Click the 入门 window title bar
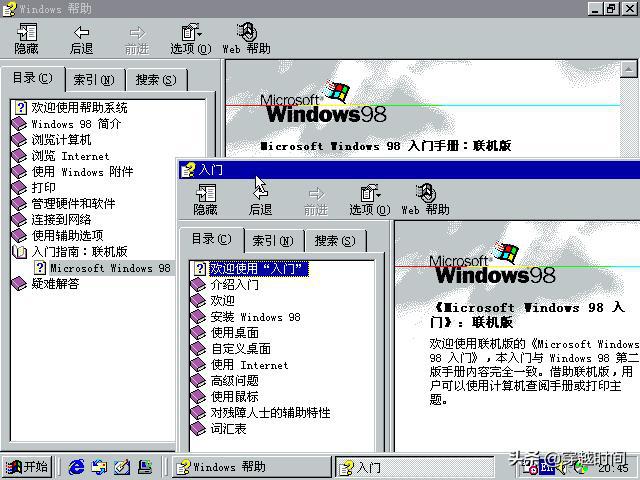Viewport: 640px width, 480px height. [408, 170]
